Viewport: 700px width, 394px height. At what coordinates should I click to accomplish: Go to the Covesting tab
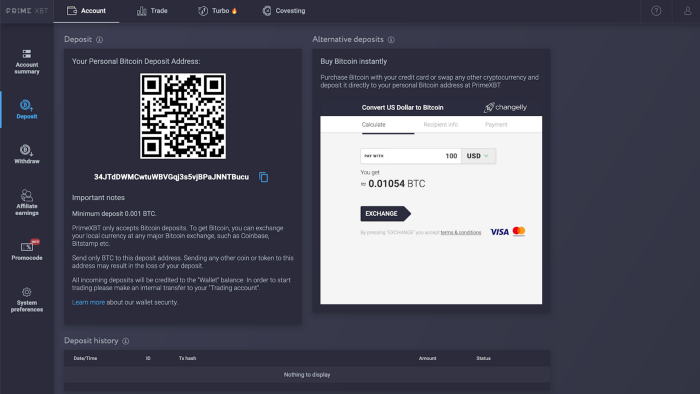(x=284, y=11)
